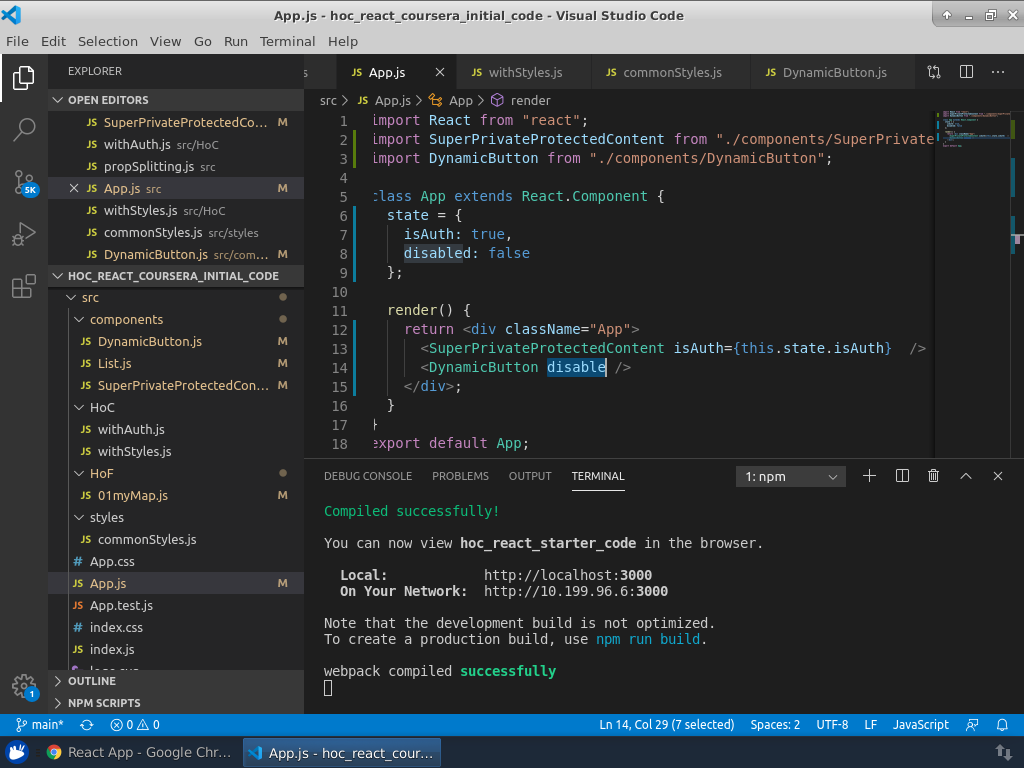Image resolution: width=1024 pixels, height=768 pixels.
Task: Toggle the Explorer view icon
Action: [24, 77]
